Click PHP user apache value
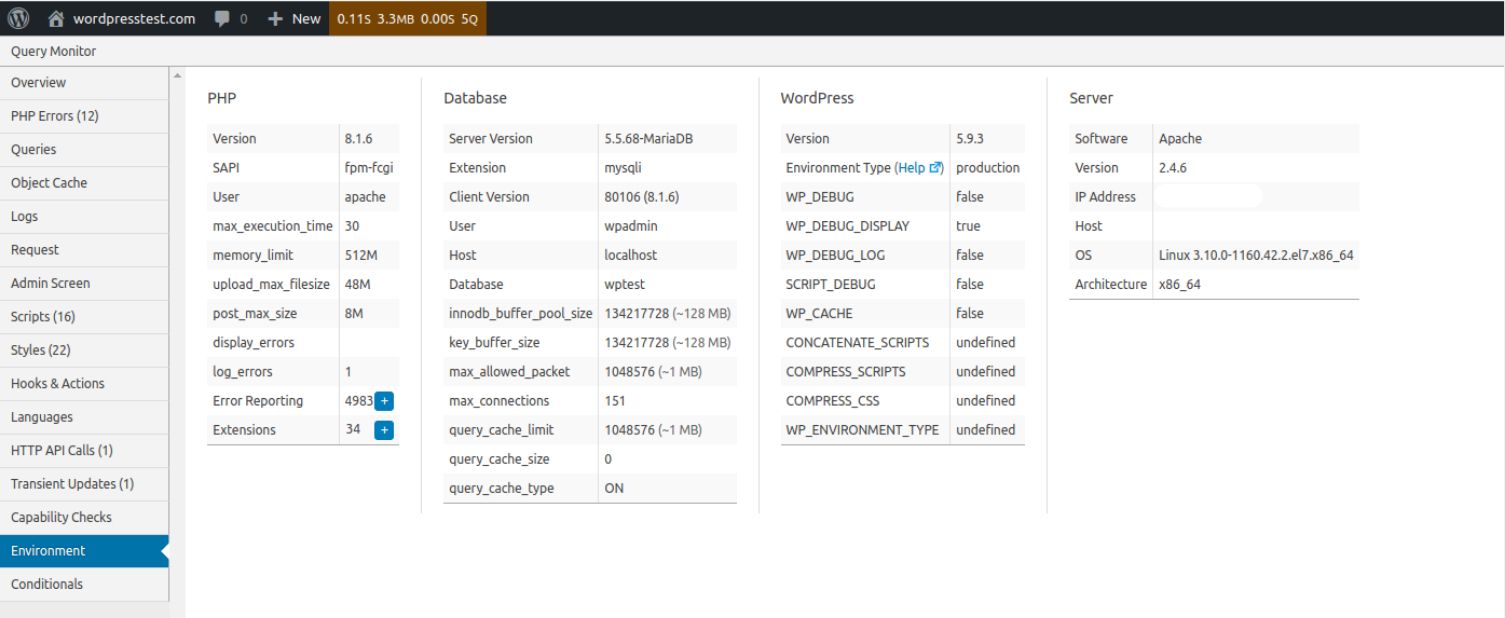1505x618 pixels. (365, 197)
